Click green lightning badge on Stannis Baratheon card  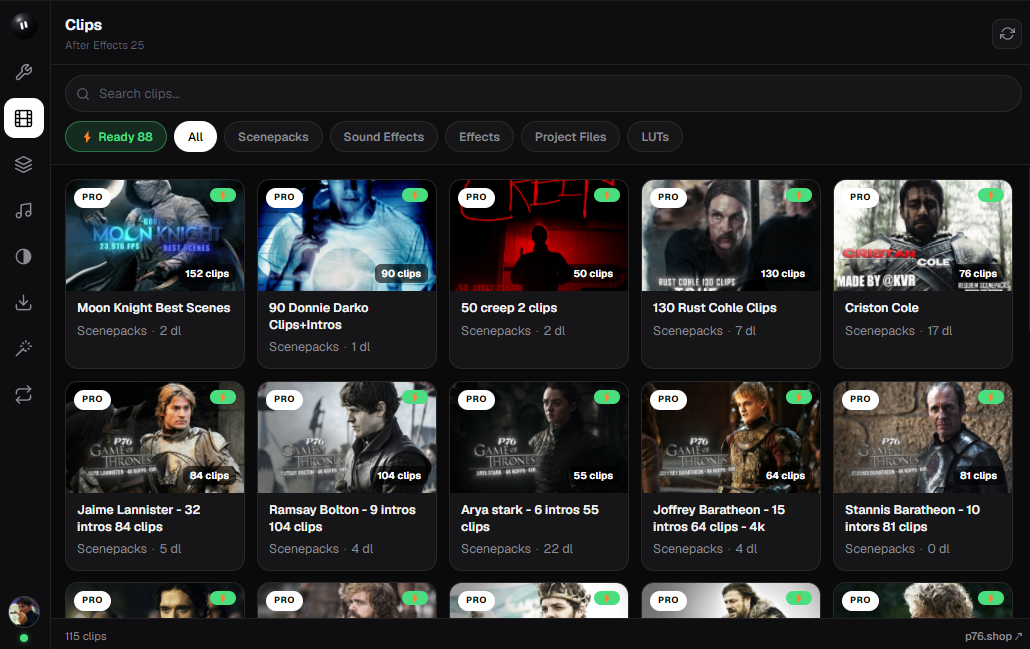point(991,397)
